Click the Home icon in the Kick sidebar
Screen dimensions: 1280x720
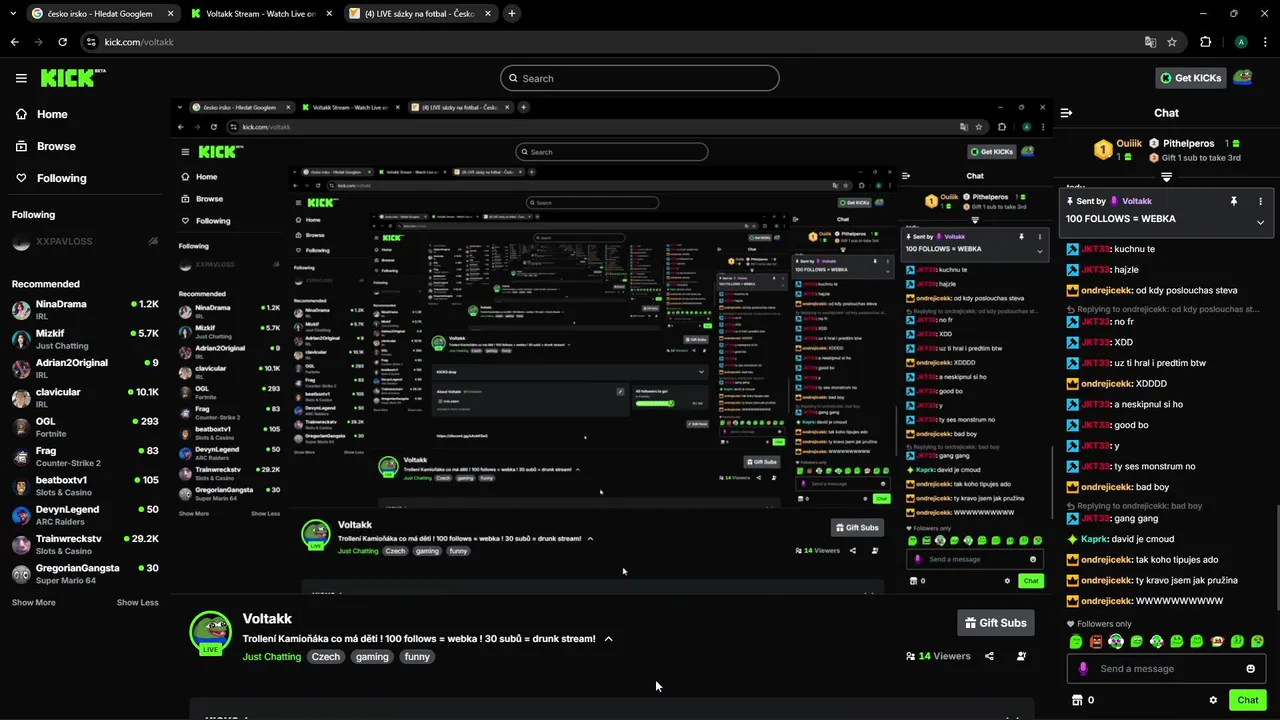pyautogui.click(x=21, y=114)
